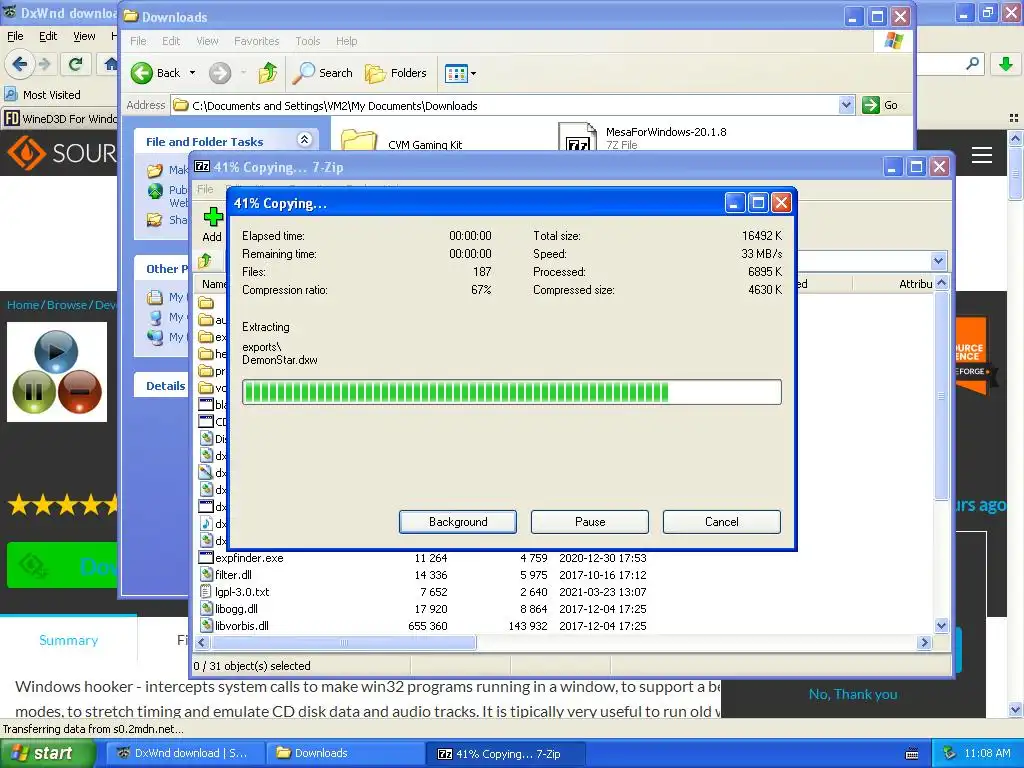1024x768 pixels.
Task: Open Favorites menu in Downloads window
Action: coord(257,41)
